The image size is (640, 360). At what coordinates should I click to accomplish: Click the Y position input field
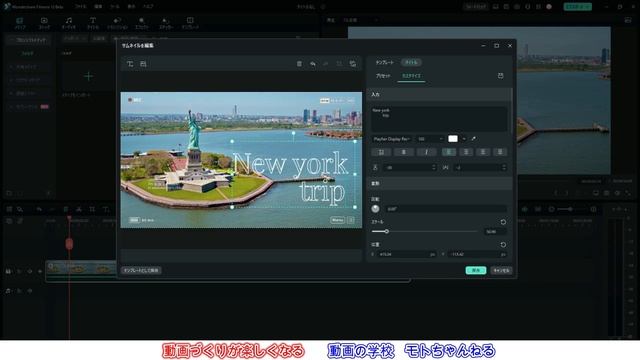pos(477,254)
